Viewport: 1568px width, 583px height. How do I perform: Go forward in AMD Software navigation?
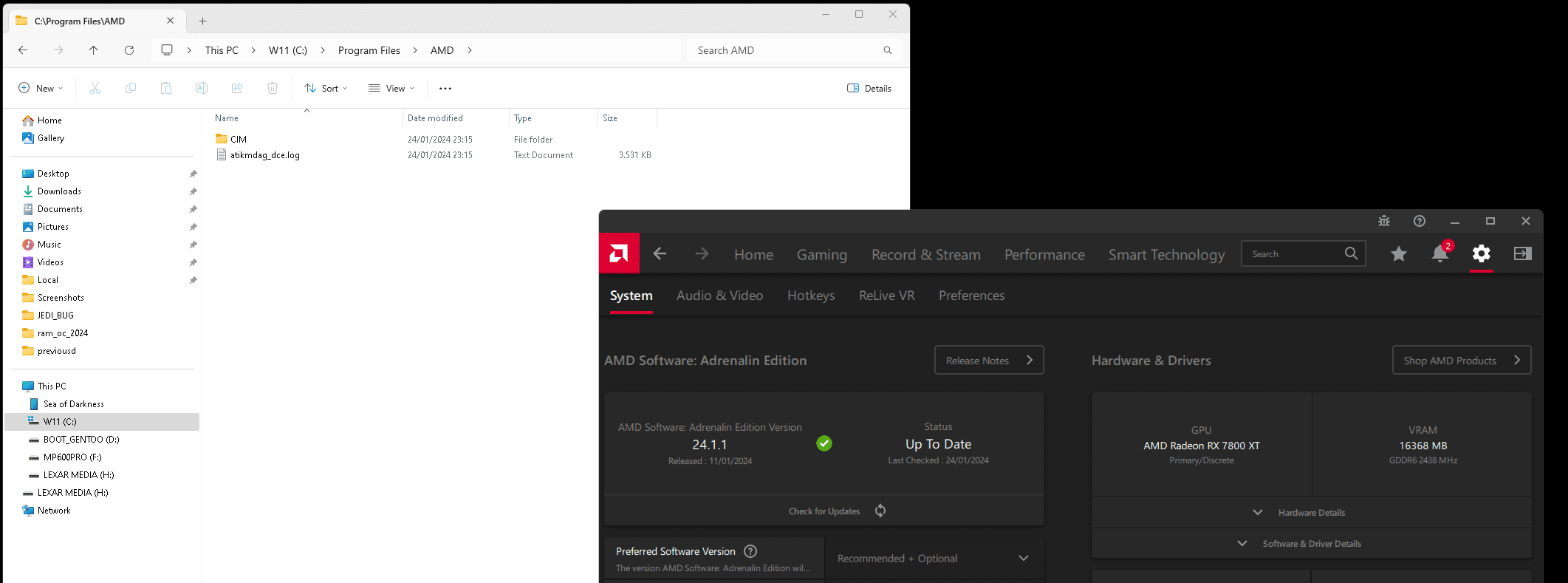coord(702,253)
